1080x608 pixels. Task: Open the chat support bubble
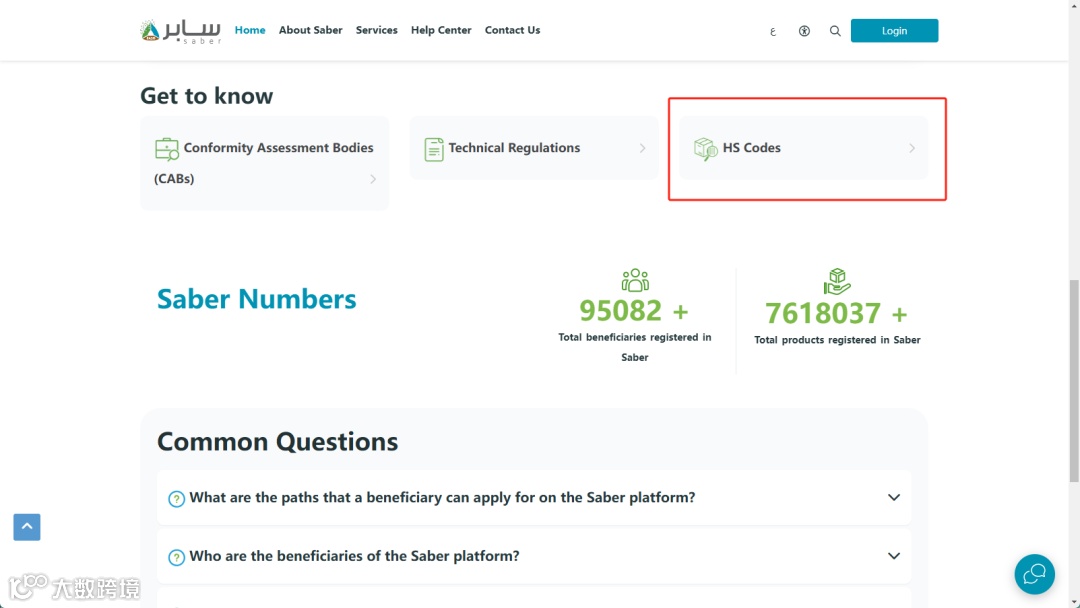(1034, 574)
